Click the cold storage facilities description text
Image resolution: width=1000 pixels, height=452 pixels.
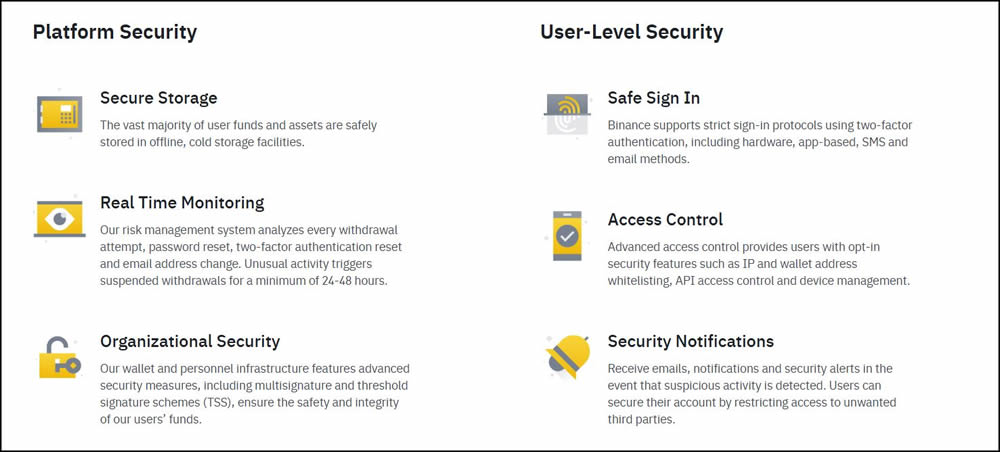(238, 134)
